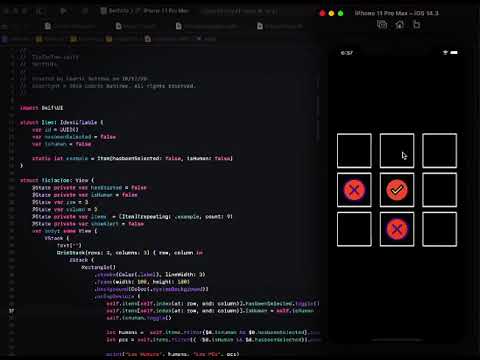This screenshot has width=480, height=360.
Task: Click the Simulator rotate device icon
Action: (x=417, y=25)
